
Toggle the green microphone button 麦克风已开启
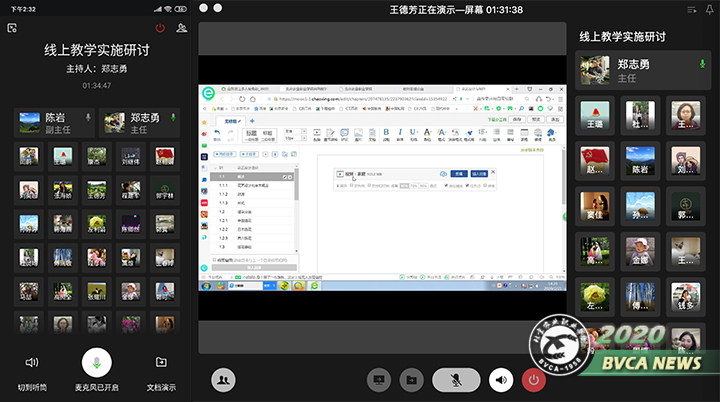96,364
